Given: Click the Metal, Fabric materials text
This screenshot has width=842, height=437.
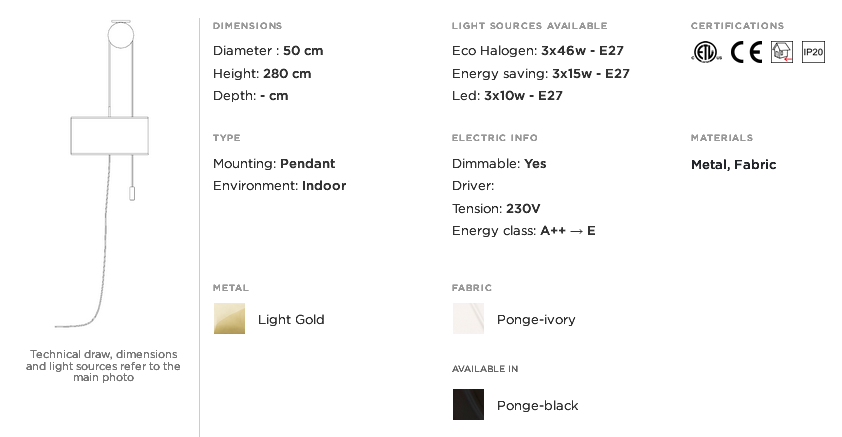Looking at the screenshot, I should pyautogui.click(x=734, y=165).
